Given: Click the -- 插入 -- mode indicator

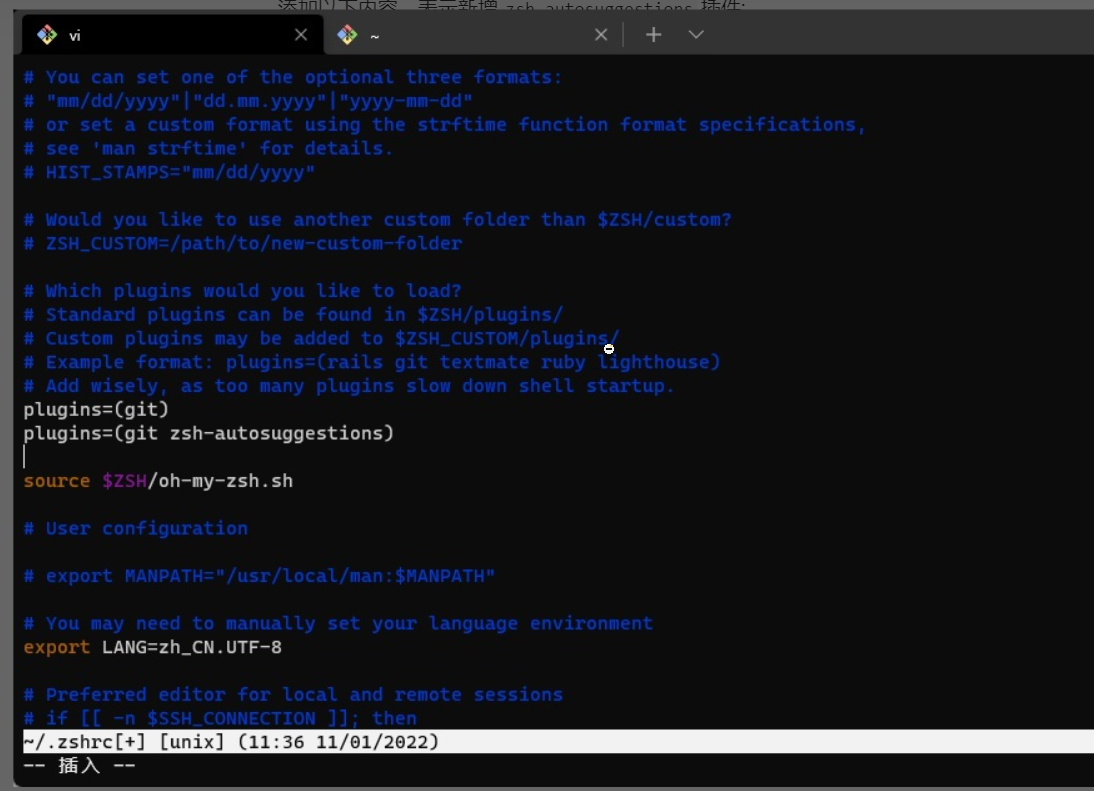Looking at the screenshot, I should pyautogui.click(x=79, y=766).
